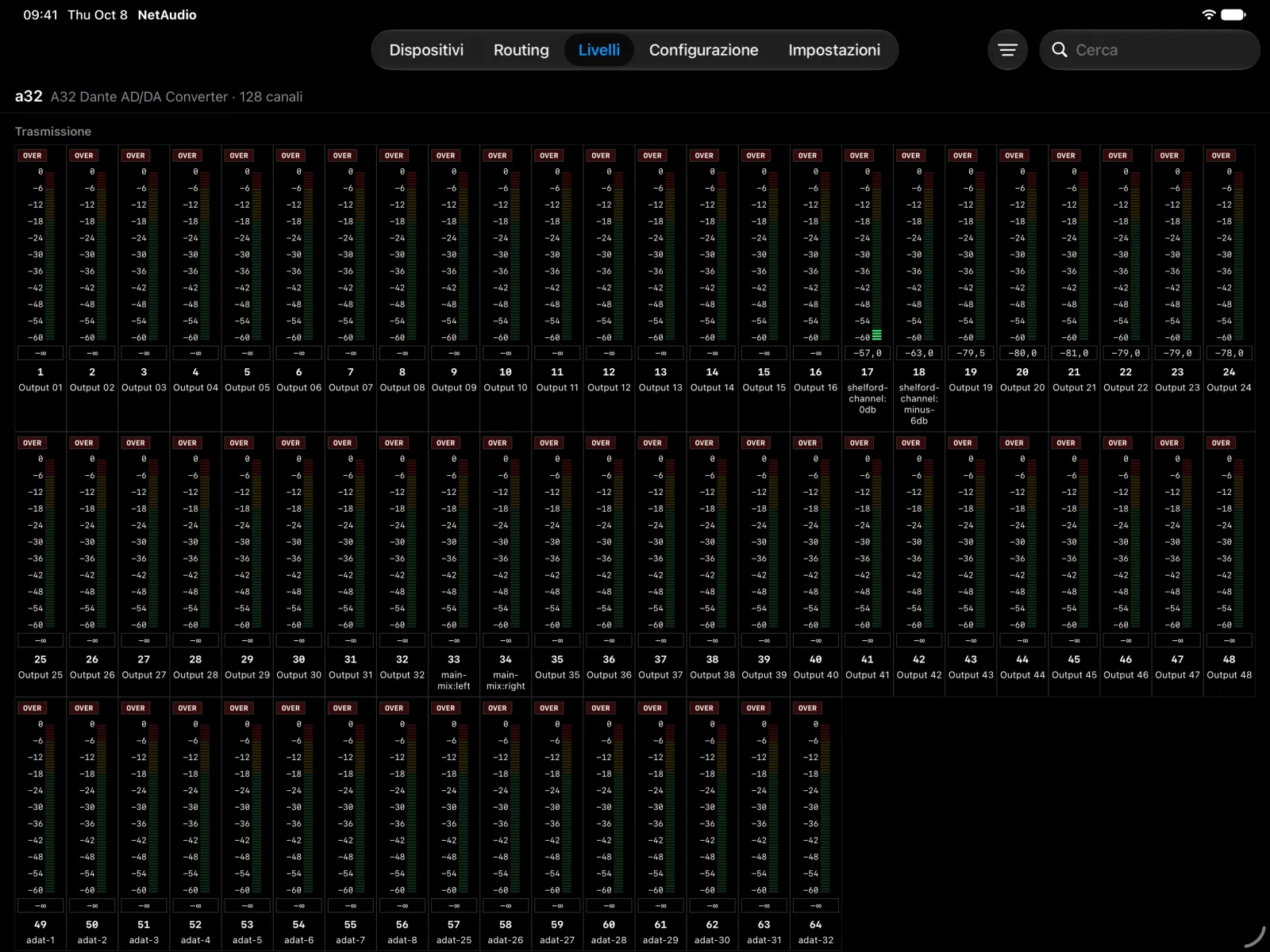Screen dimensions: 1270x952
Task: Reset the OVER indicator on channel 1
Action: [x=33, y=155]
